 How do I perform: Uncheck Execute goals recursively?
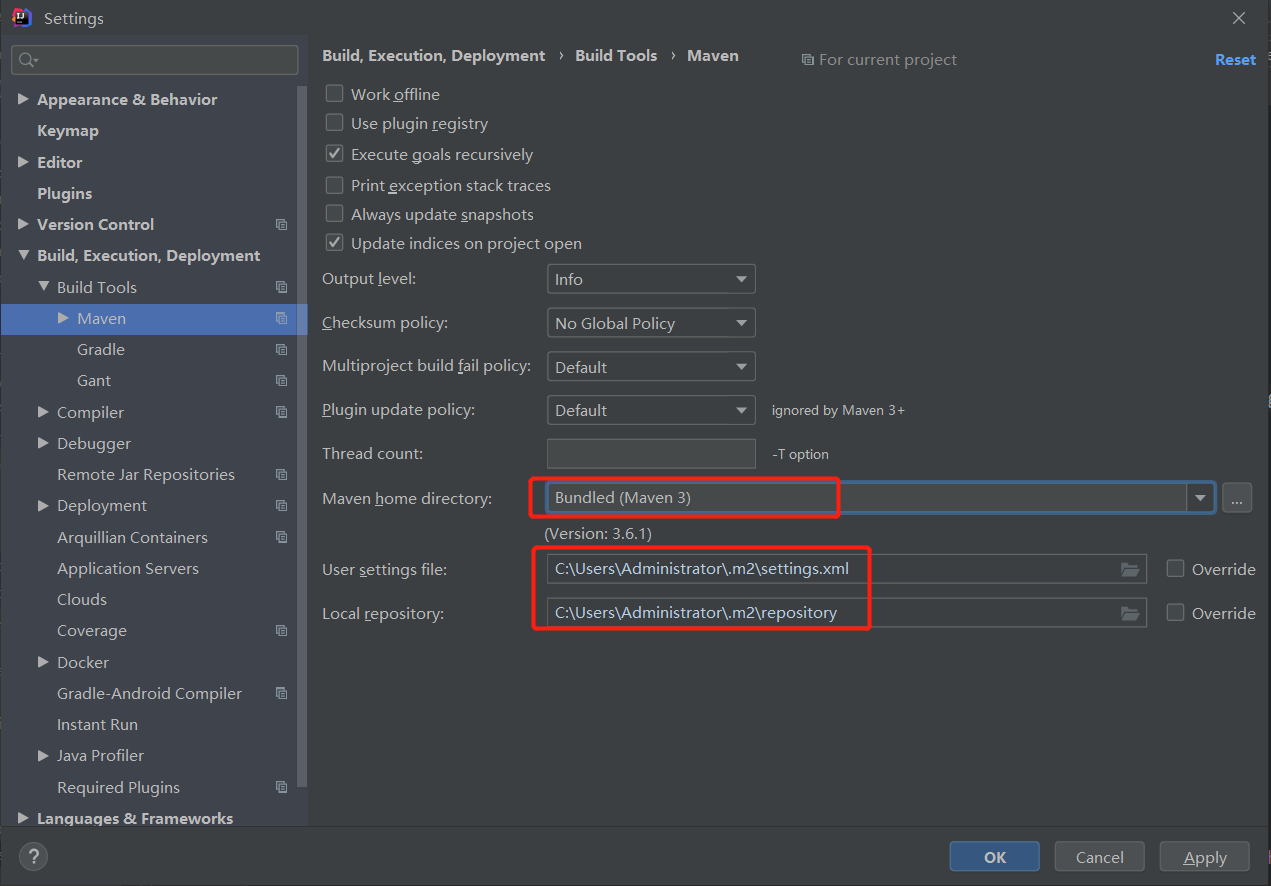click(x=334, y=154)
